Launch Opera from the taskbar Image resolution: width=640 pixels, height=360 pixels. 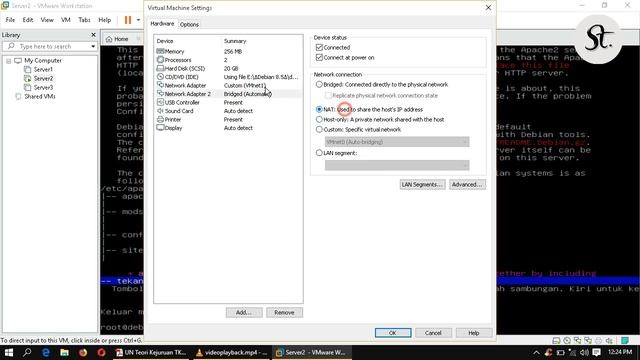pyautogui.click(x=102, y=352)
